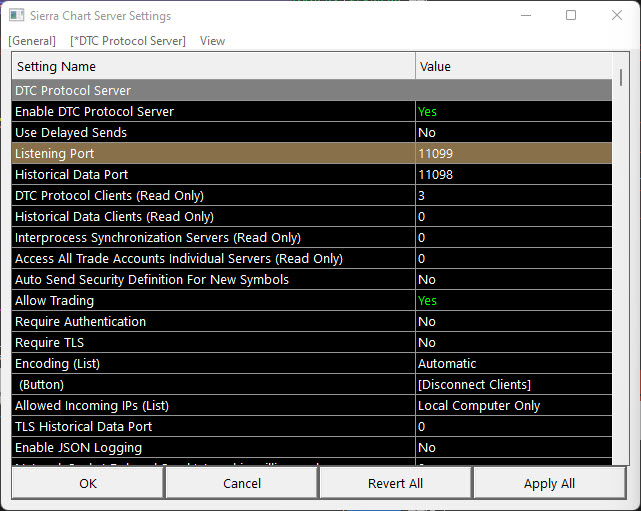Edit the Listening Port value 11099

click(435, 153)
